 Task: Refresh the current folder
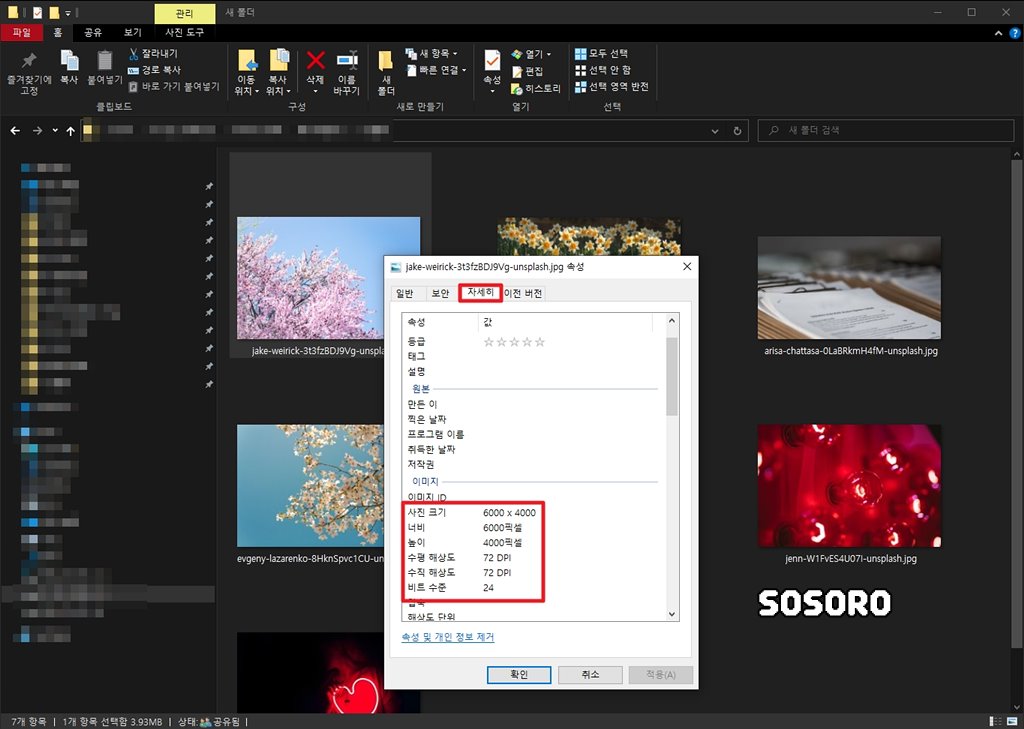737,131
